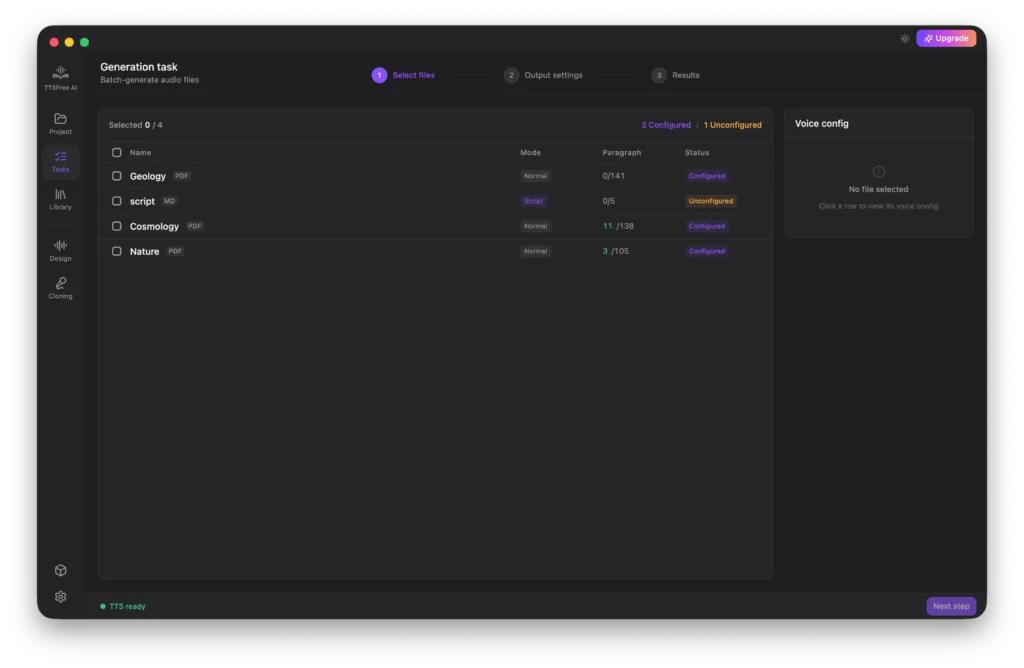Select the Geology row name

click(148, 176)
